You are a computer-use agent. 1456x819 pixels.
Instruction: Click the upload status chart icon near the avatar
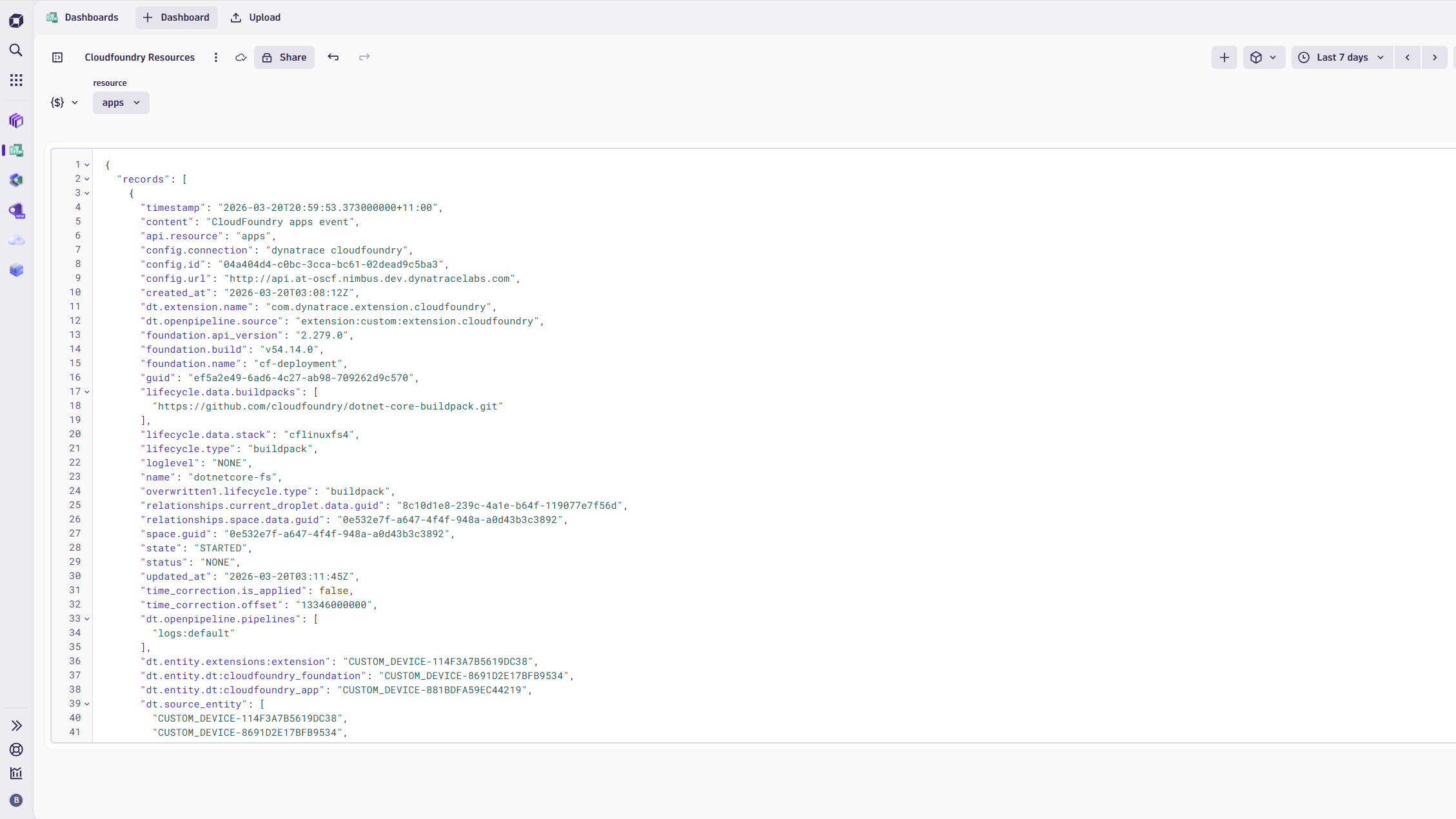click(x=16, y=773)
